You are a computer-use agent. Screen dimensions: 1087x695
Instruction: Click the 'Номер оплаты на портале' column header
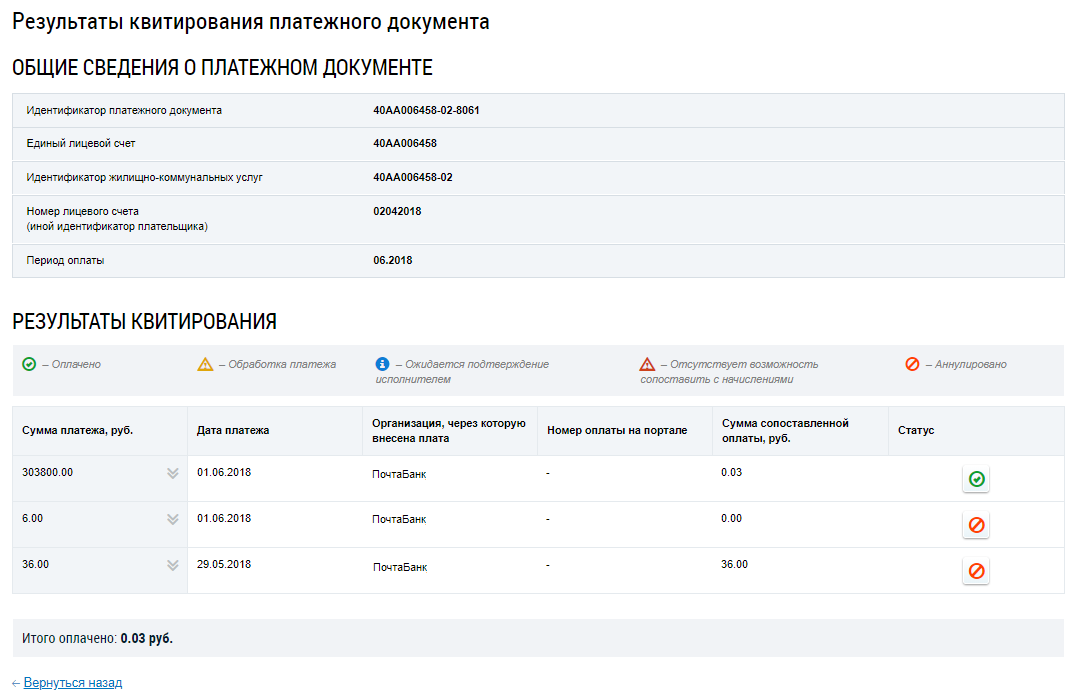pyautogui.click(x=617, y=431)
